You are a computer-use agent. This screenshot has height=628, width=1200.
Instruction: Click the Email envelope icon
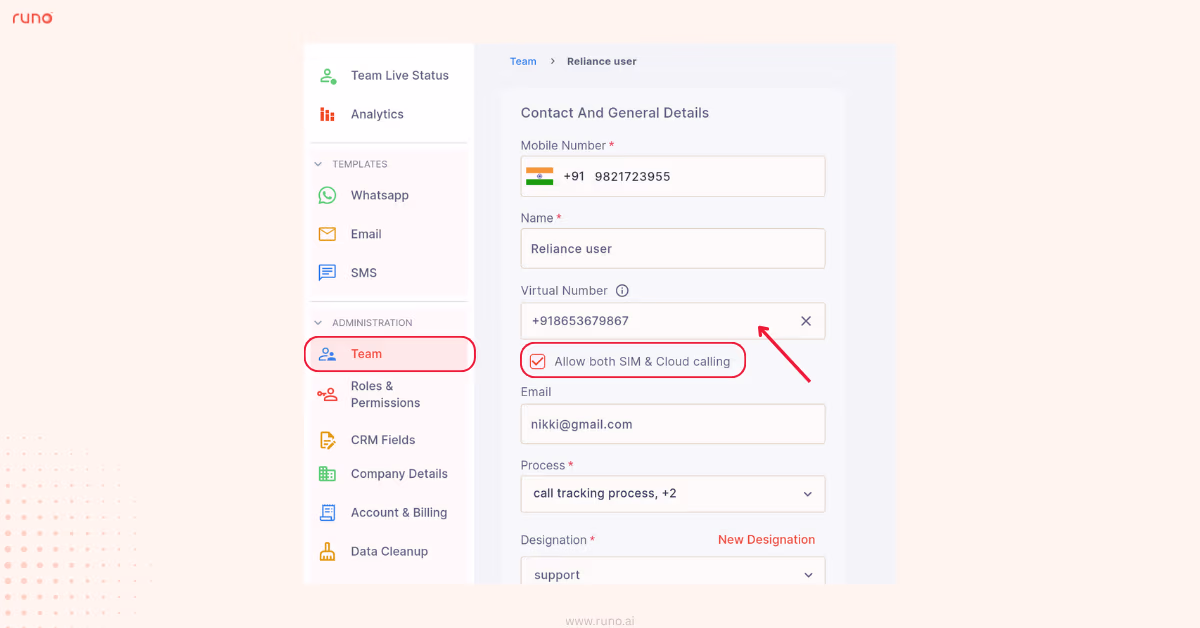click(327, 233)
